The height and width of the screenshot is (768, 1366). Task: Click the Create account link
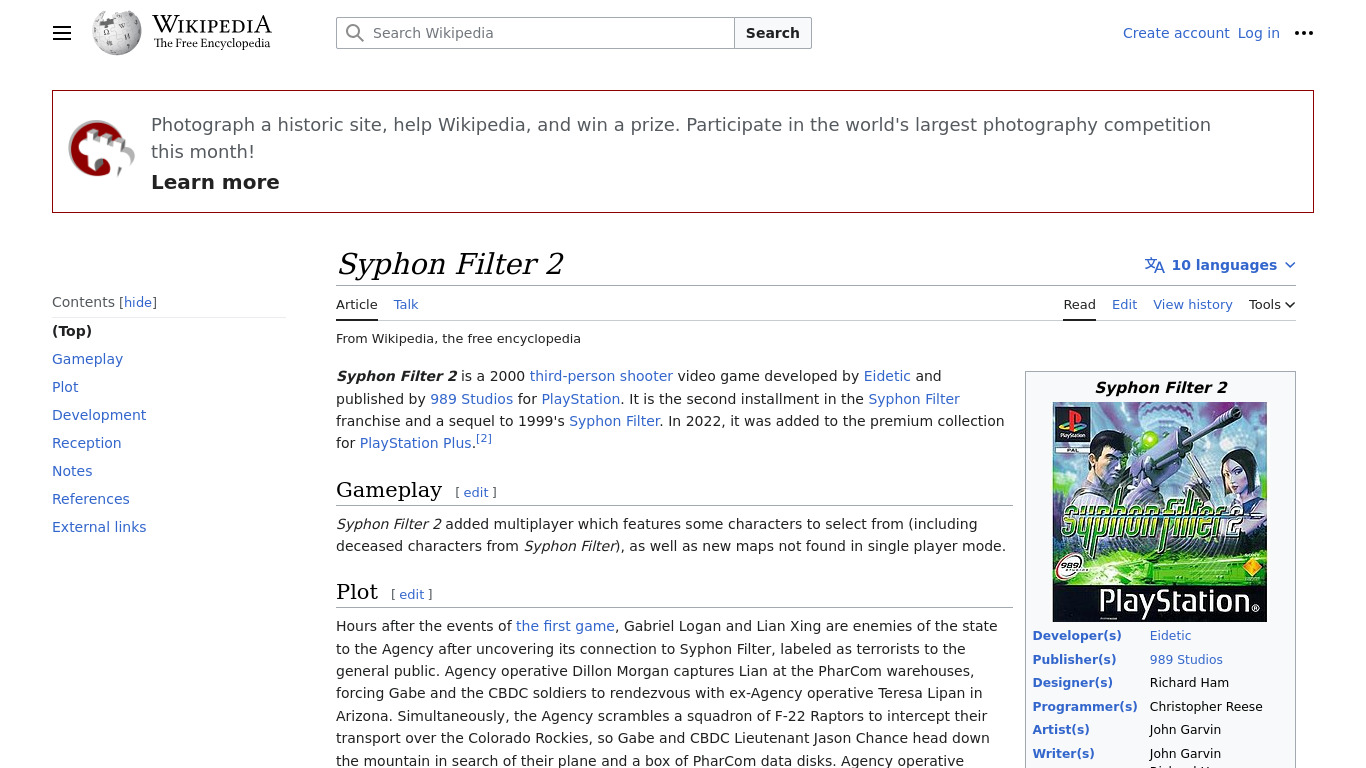pyautogui.click(x=1176, y=33)
